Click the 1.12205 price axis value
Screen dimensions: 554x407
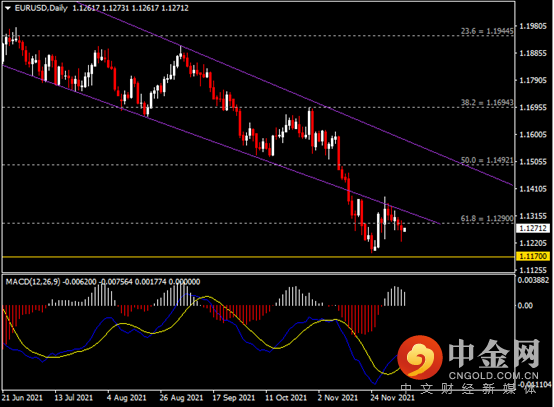tap(533, 243)
